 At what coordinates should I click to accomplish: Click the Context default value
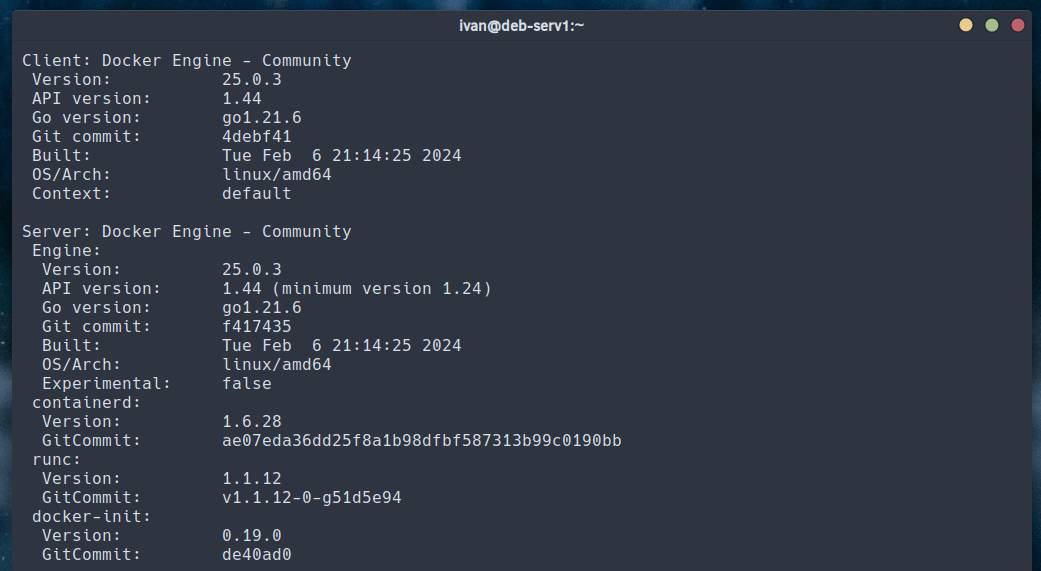click(257, 194)
